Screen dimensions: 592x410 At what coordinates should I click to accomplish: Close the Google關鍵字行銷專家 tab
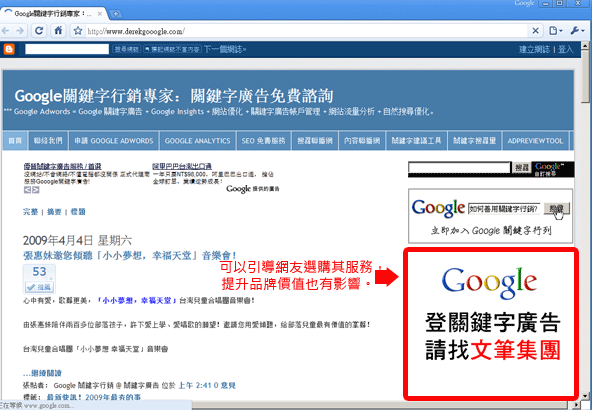pos(100,14)
